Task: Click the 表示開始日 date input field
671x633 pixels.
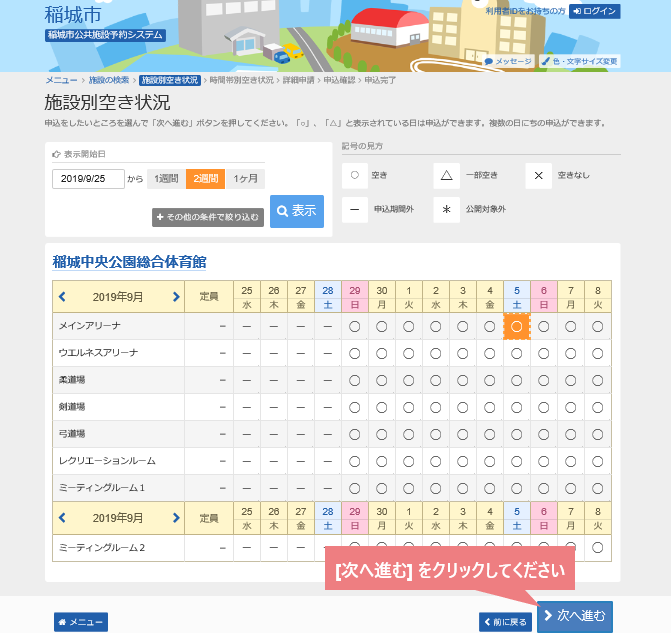Action: 88,179
